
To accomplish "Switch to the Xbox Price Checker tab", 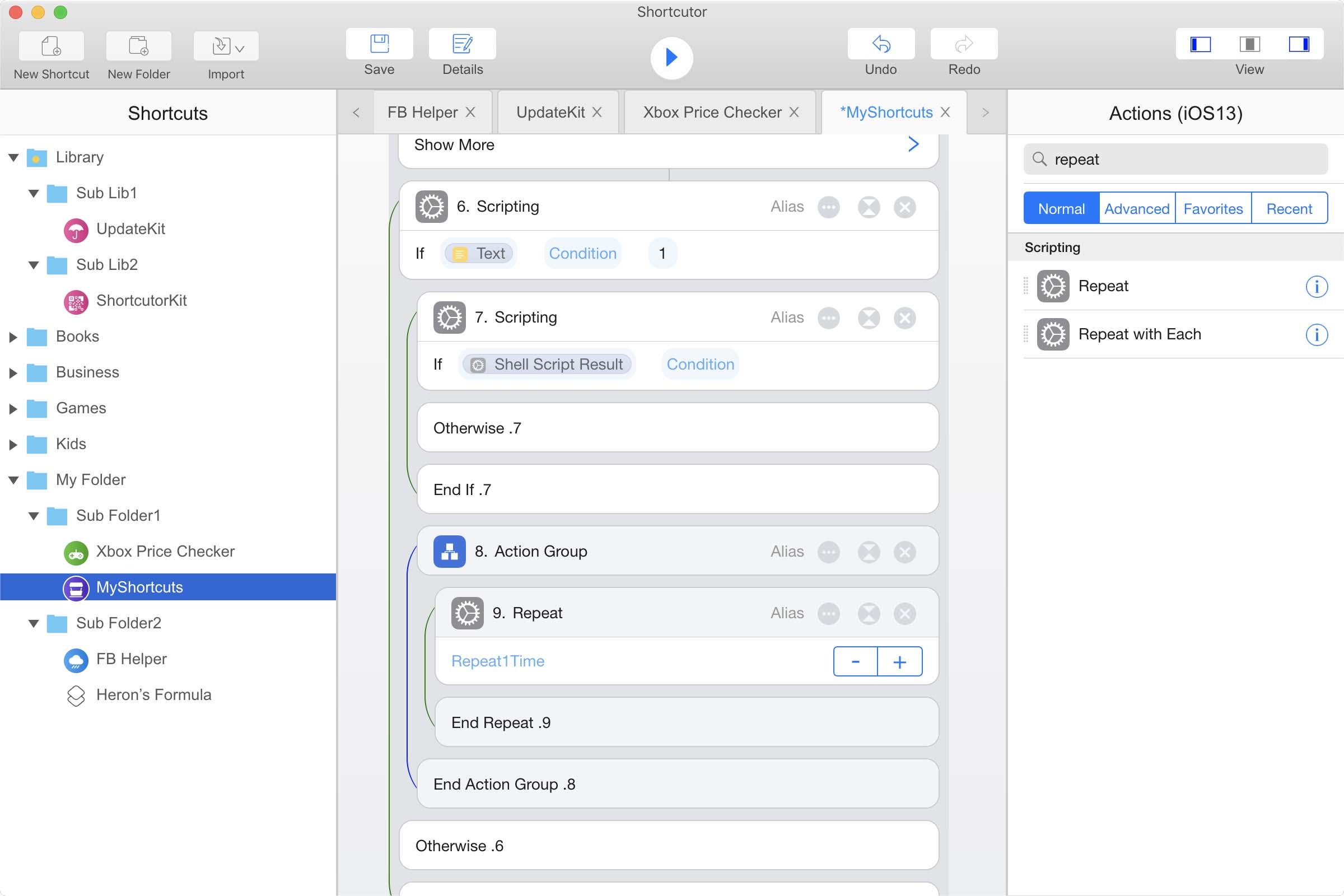I will point(712,112).
